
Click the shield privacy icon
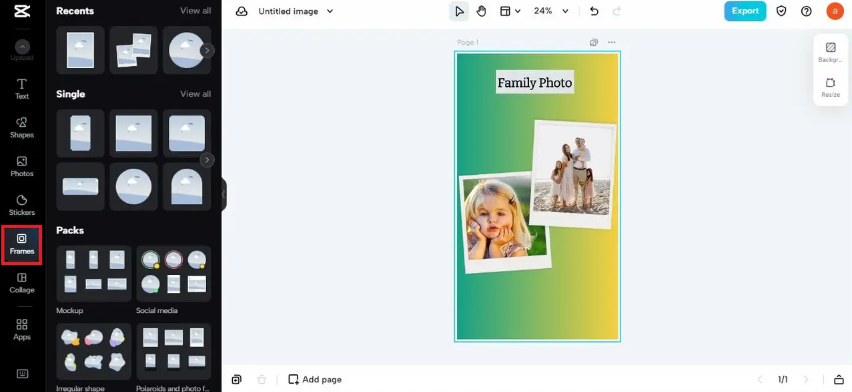pyautogui.click(x=781, y=11)
